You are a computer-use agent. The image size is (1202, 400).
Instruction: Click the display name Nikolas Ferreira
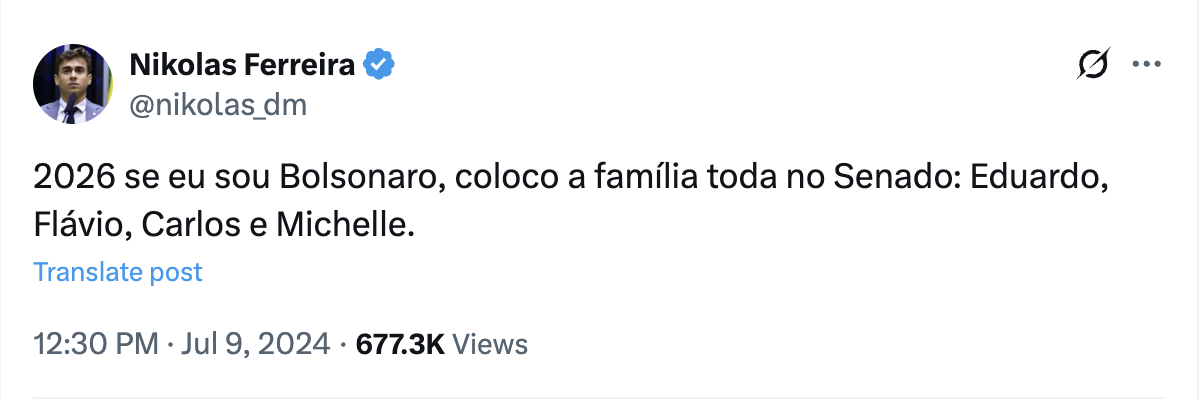242,66
